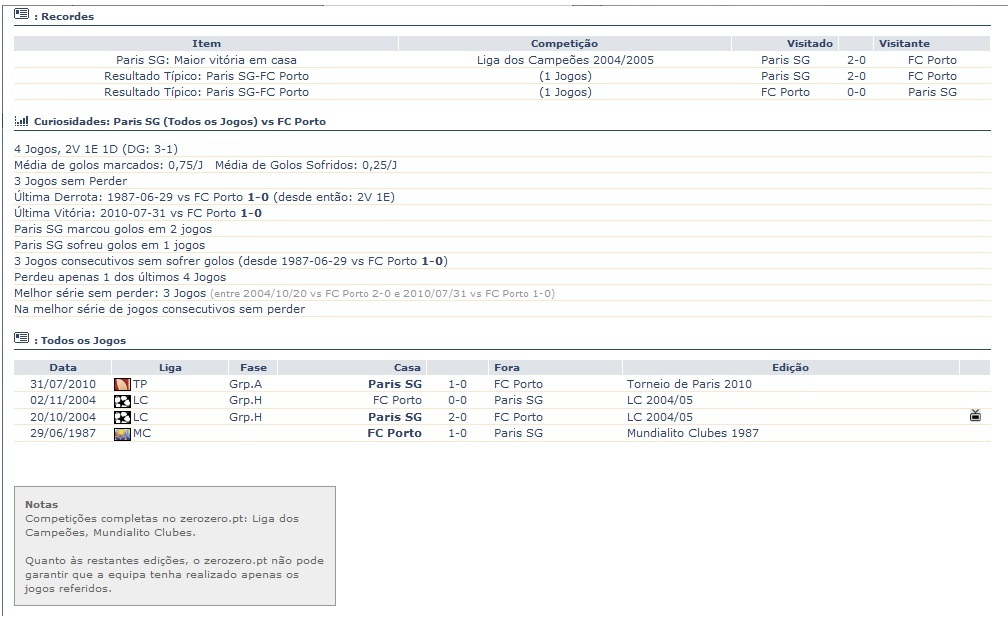The image size is (1008, 624).
Task: Click the 'Notas' heading in the grey box
Action: coord(41,505)
